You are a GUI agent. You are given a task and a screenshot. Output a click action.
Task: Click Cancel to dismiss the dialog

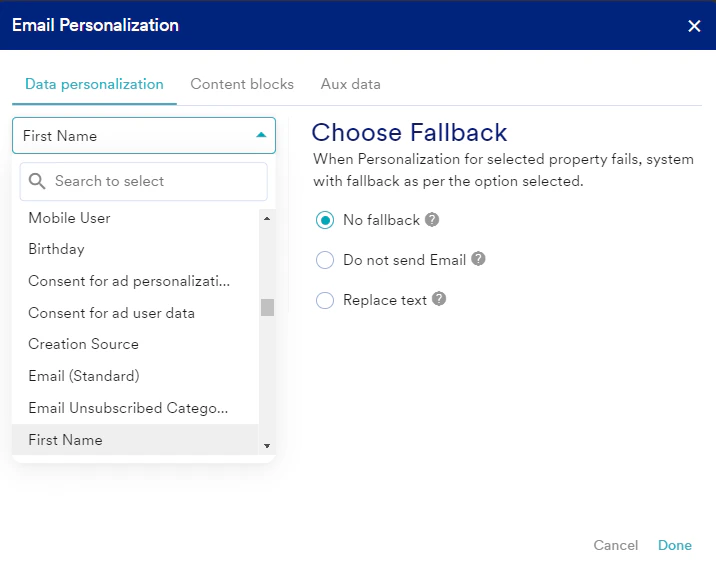(x=615, y=545)
